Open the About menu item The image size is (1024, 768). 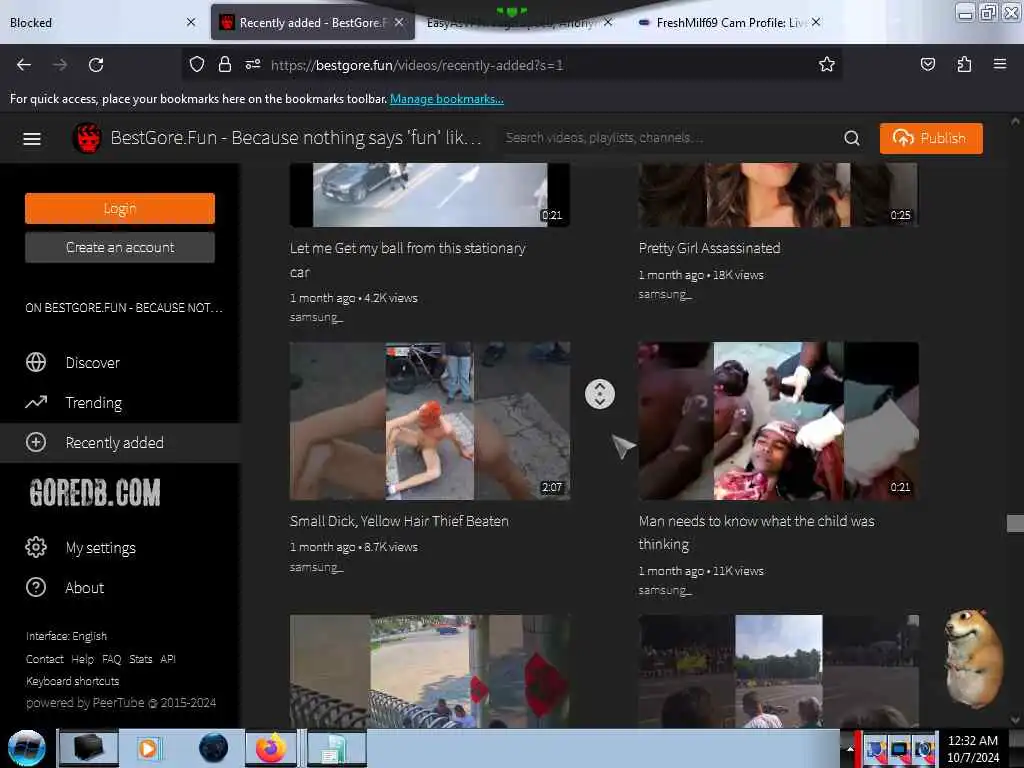pyautogui.click(x=120, y=587)
